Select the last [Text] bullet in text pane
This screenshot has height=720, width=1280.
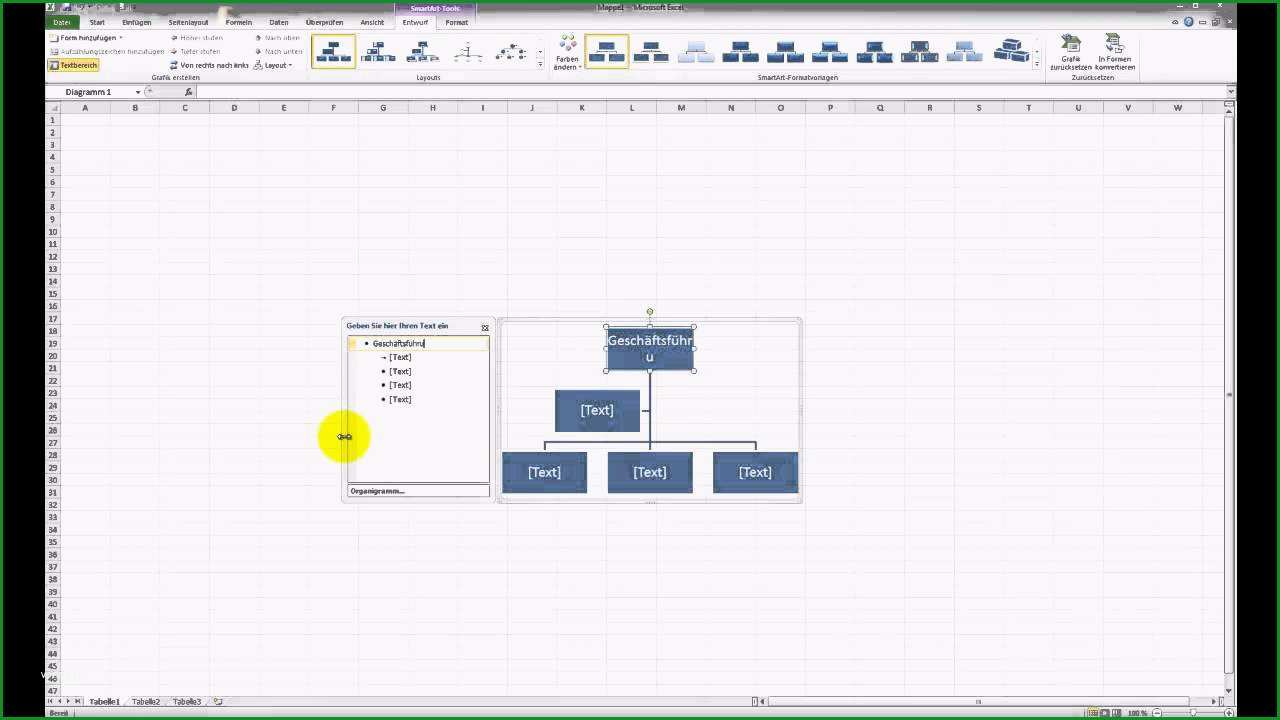(400, 399)
